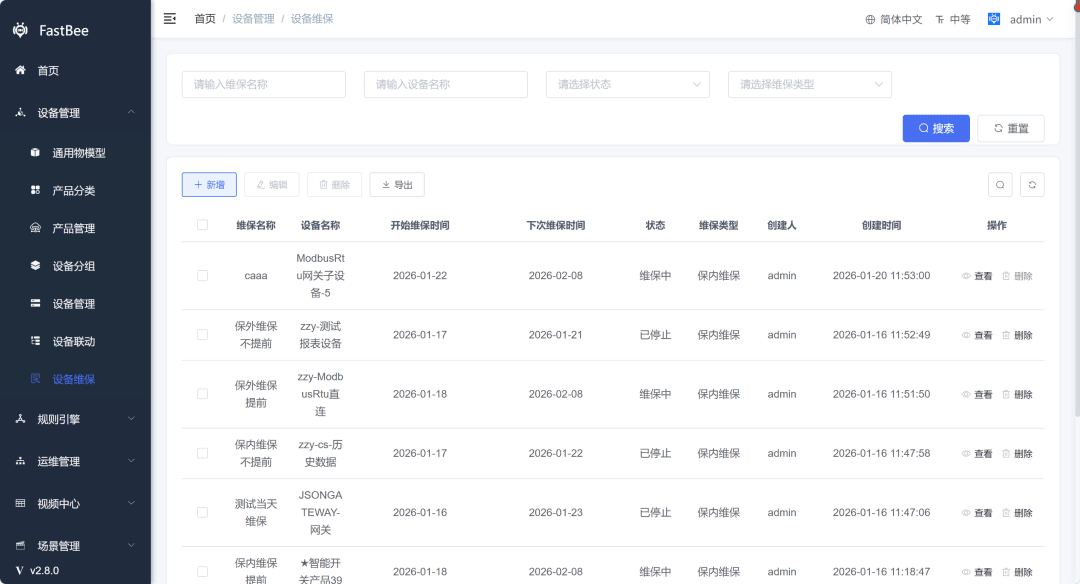The height and width of the screenshot is (584, 1080).
Task: Click the 视频中心 sidebar icon
Action: click(x=21, y=503)
